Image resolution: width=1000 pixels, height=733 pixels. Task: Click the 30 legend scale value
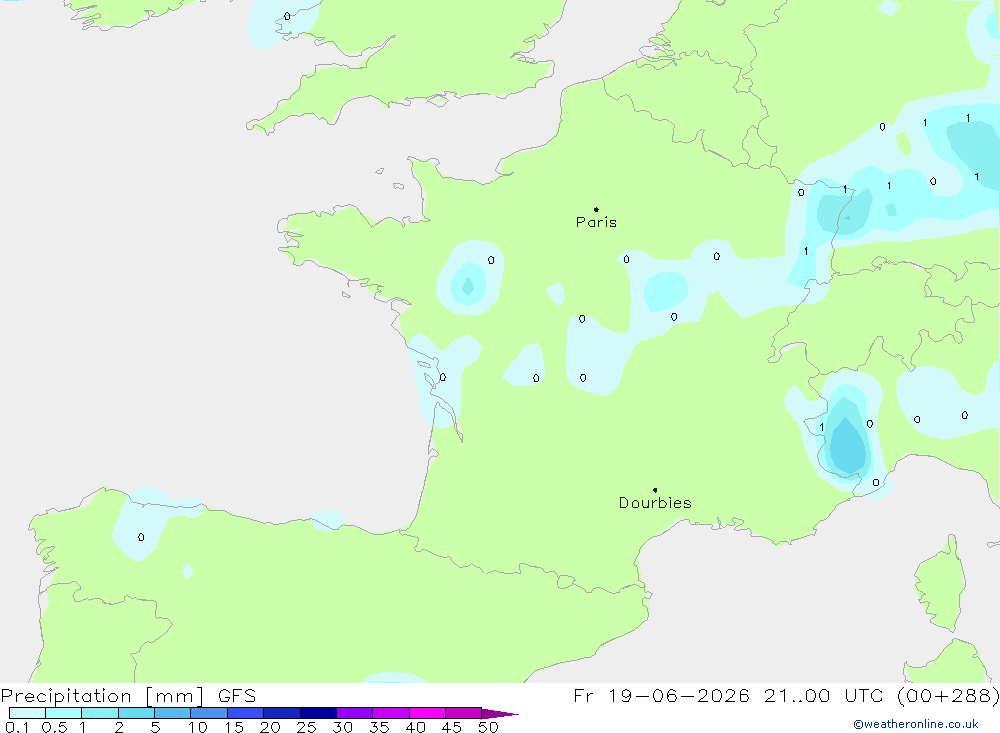[343, 727]
